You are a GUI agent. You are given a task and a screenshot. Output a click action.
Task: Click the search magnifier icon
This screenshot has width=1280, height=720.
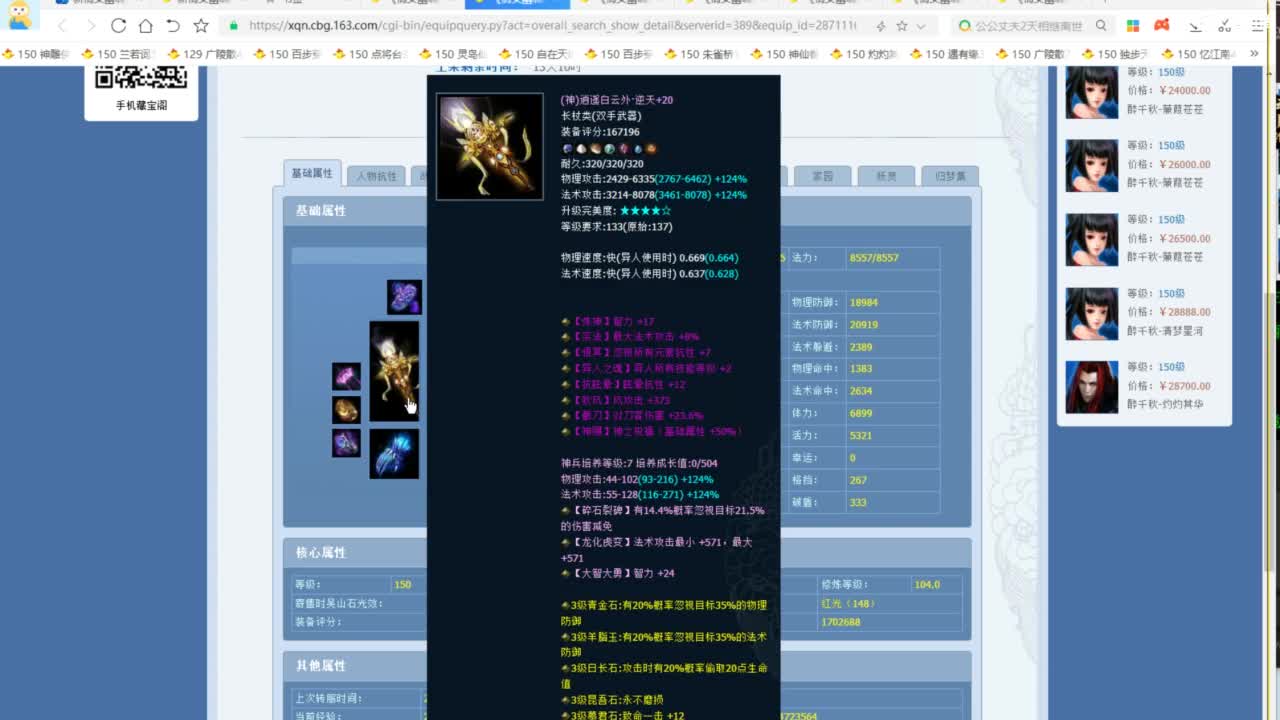1101,26
